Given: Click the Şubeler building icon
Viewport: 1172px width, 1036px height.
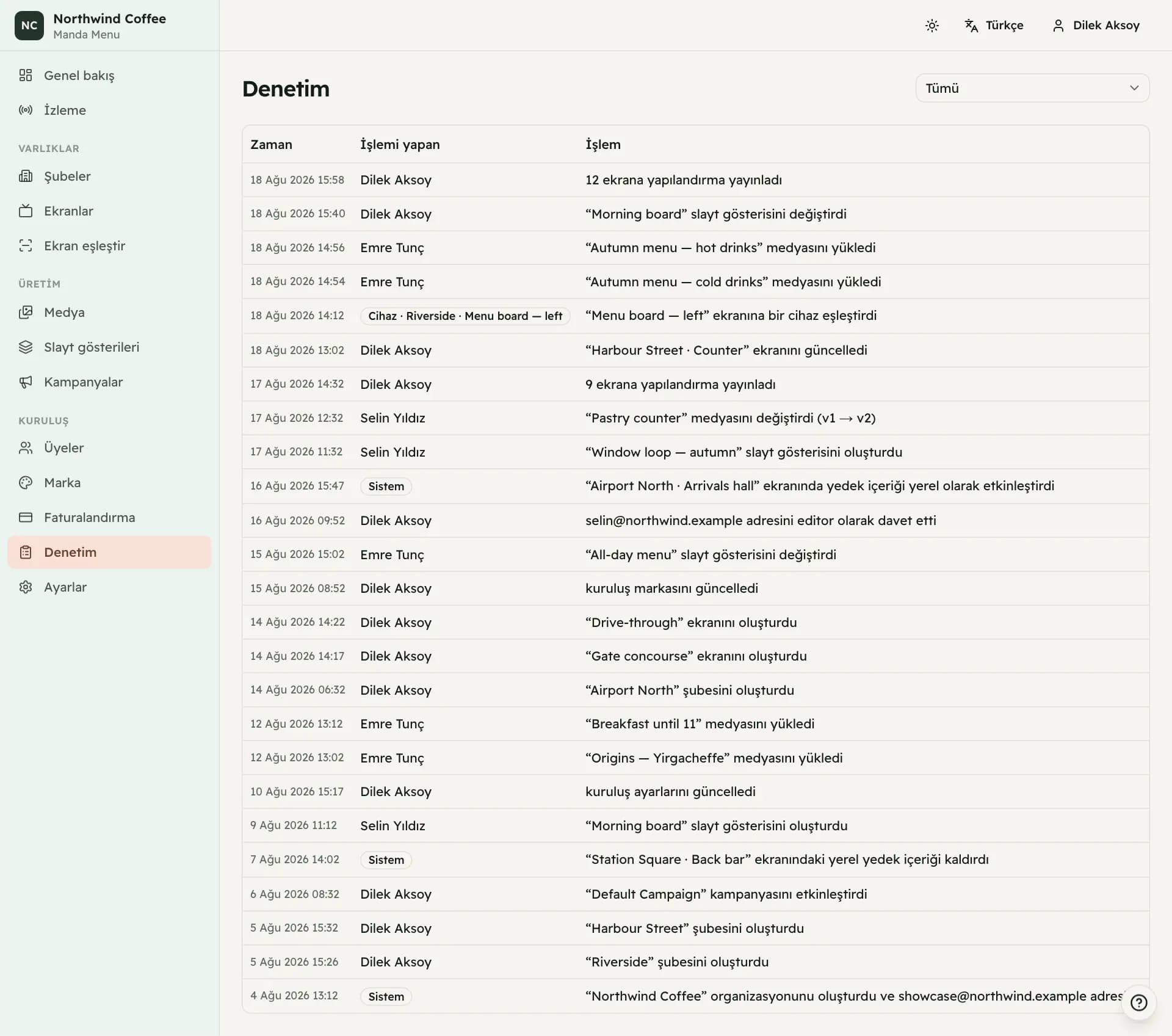Looking at the screenshot, I should (x=26, y=176).
